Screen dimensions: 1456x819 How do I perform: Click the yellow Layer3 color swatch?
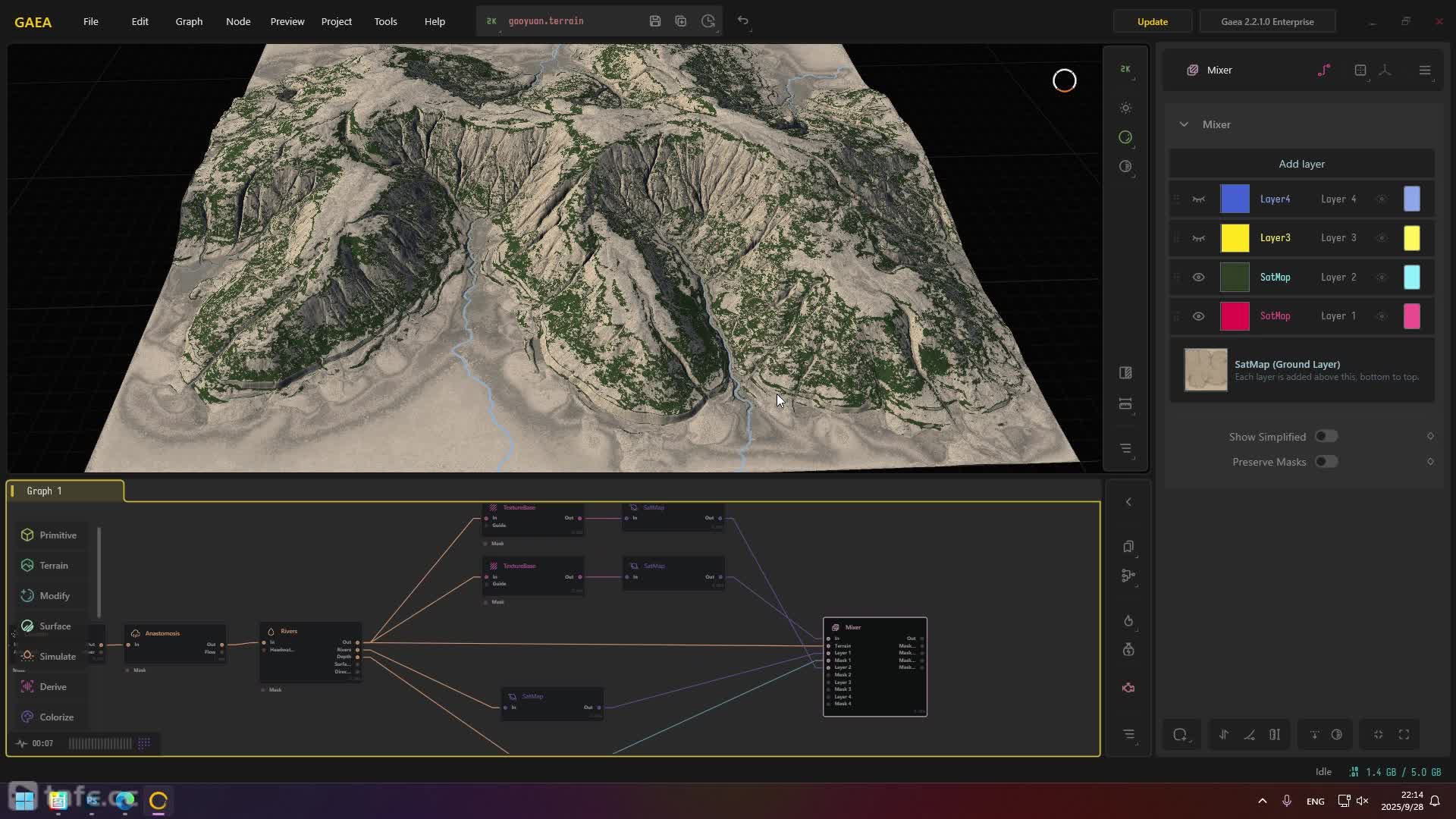[x=1235, y=238]
